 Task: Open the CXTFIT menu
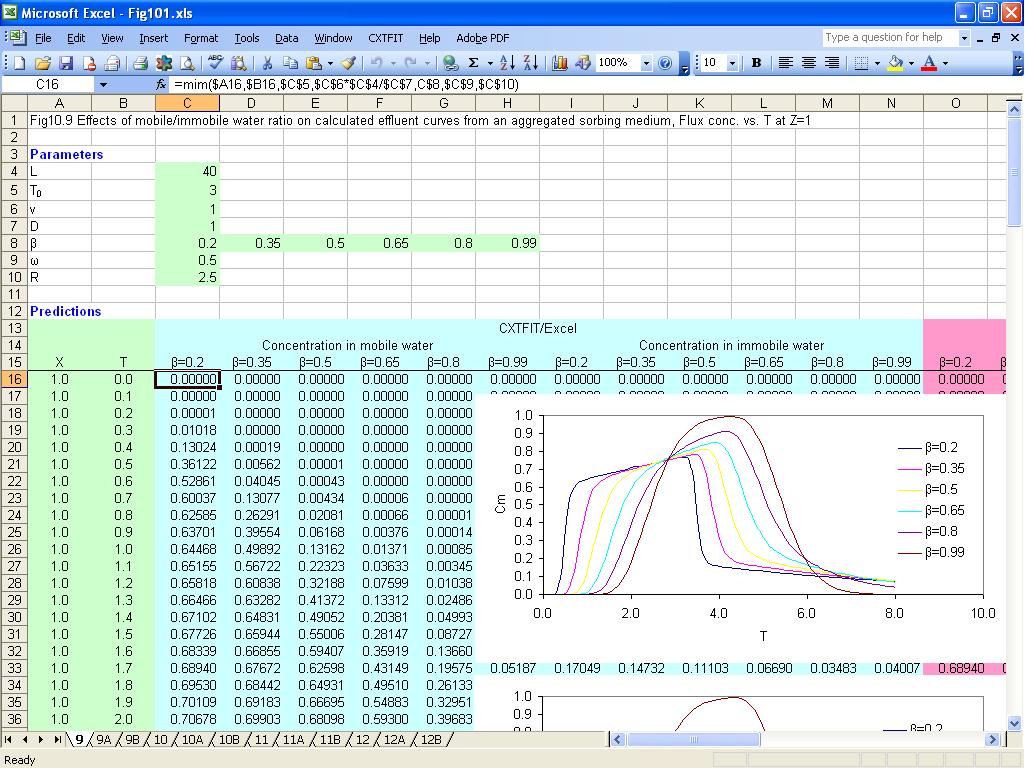pos(385,38)
